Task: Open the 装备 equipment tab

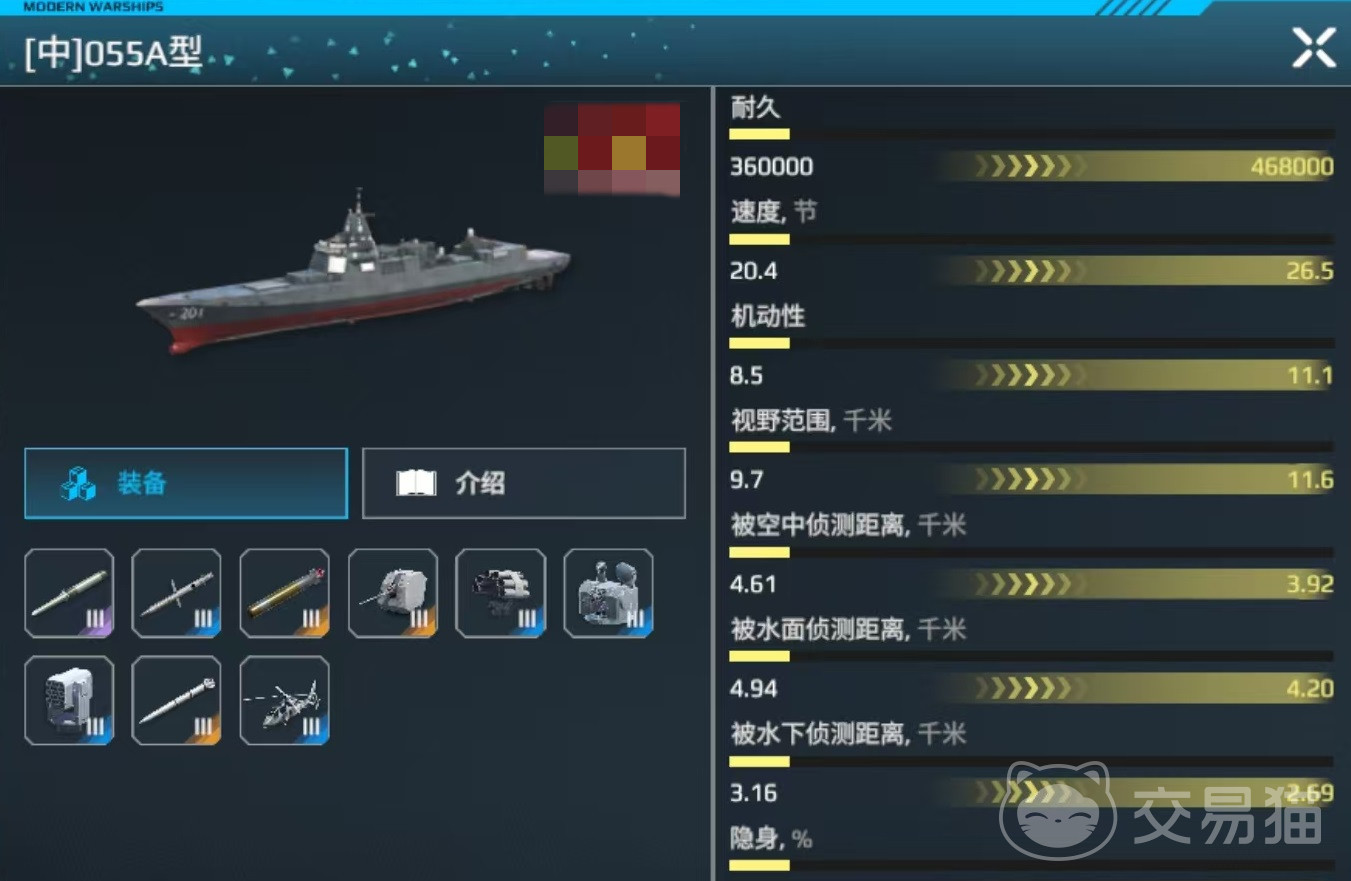Action: click(186, 483)
